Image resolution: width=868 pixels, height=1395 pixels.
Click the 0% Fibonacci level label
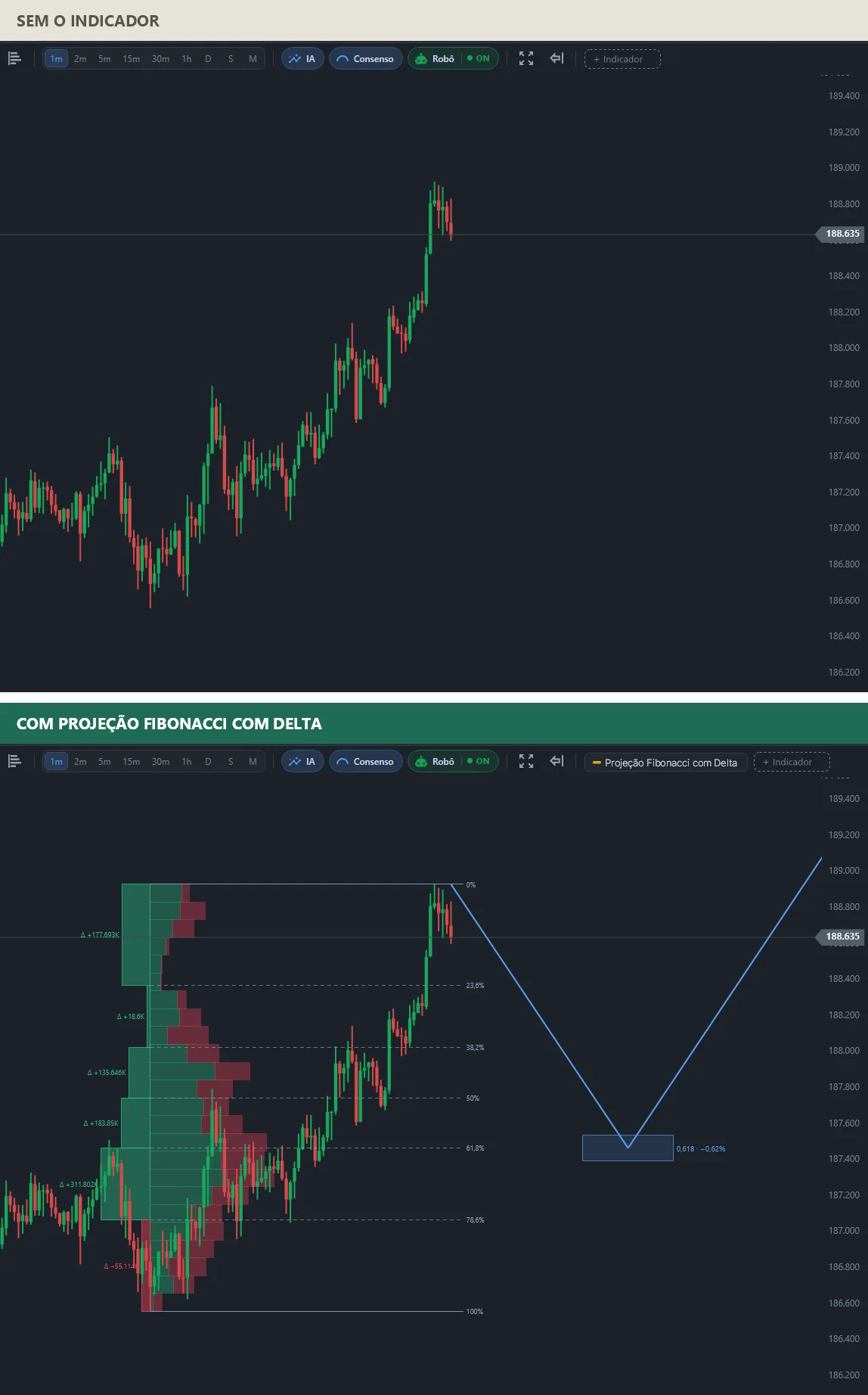[471, 885]
